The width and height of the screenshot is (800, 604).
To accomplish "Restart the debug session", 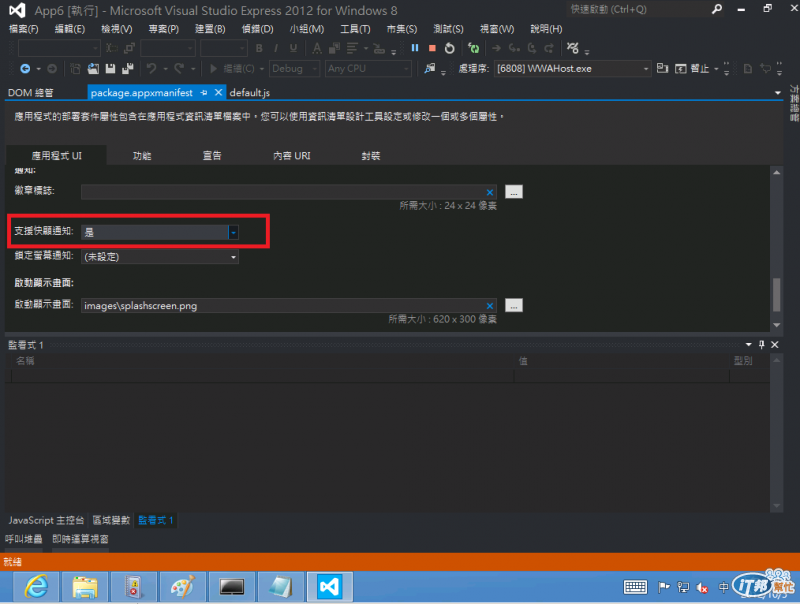I will pos(449,48).
